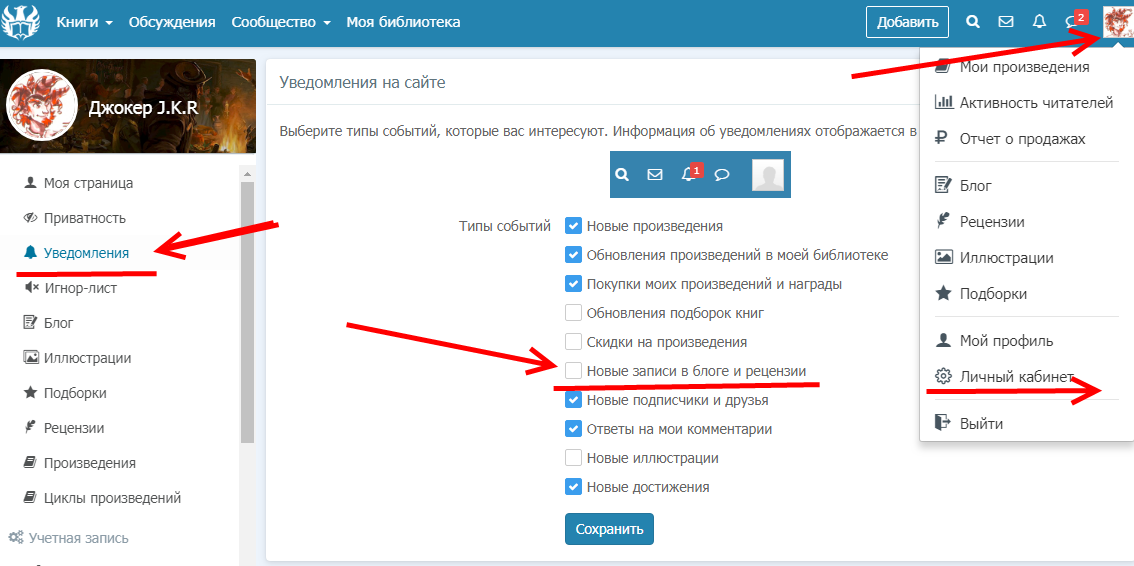
Task: Open comments bubble icon with red badge
Action: tap(1073, 22)
